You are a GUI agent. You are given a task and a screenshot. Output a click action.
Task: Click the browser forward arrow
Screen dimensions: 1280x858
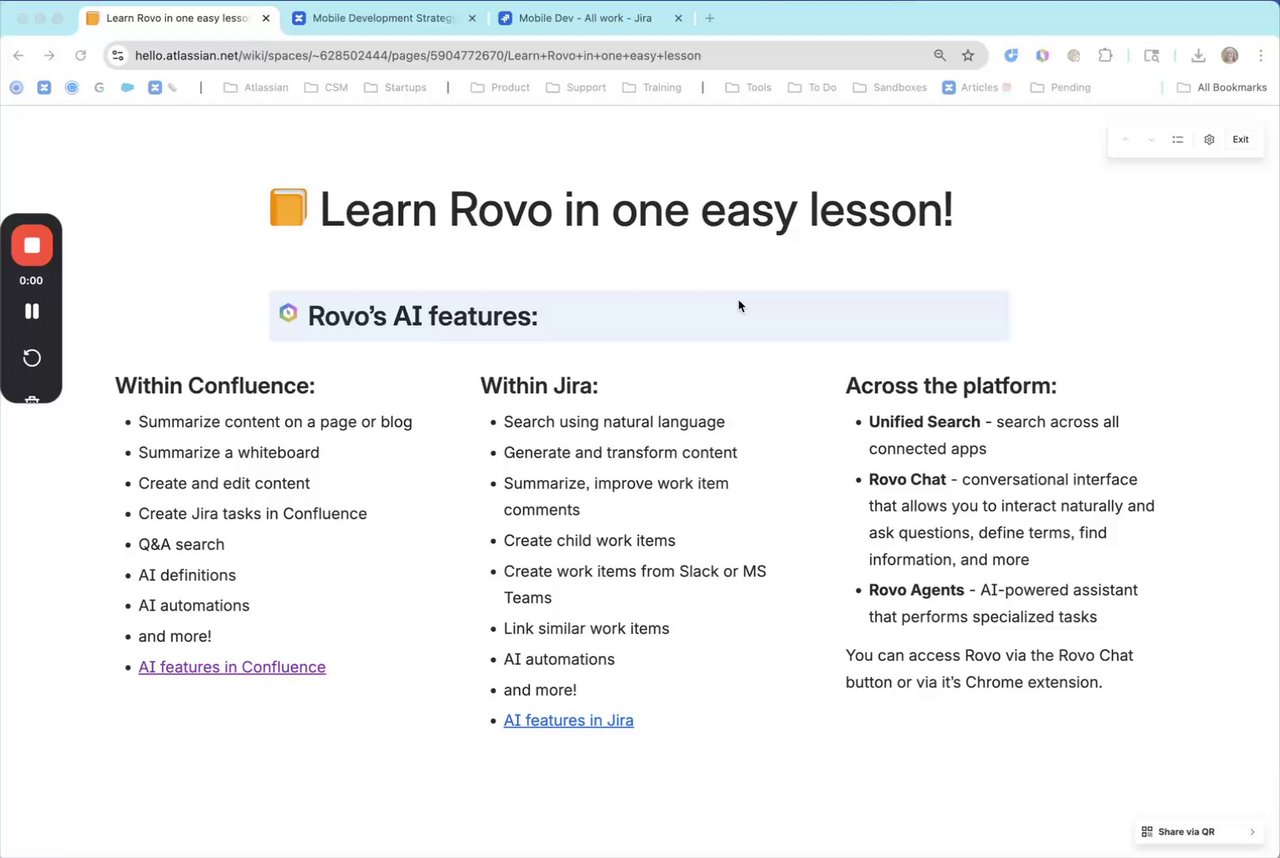(x=49, y=56)
